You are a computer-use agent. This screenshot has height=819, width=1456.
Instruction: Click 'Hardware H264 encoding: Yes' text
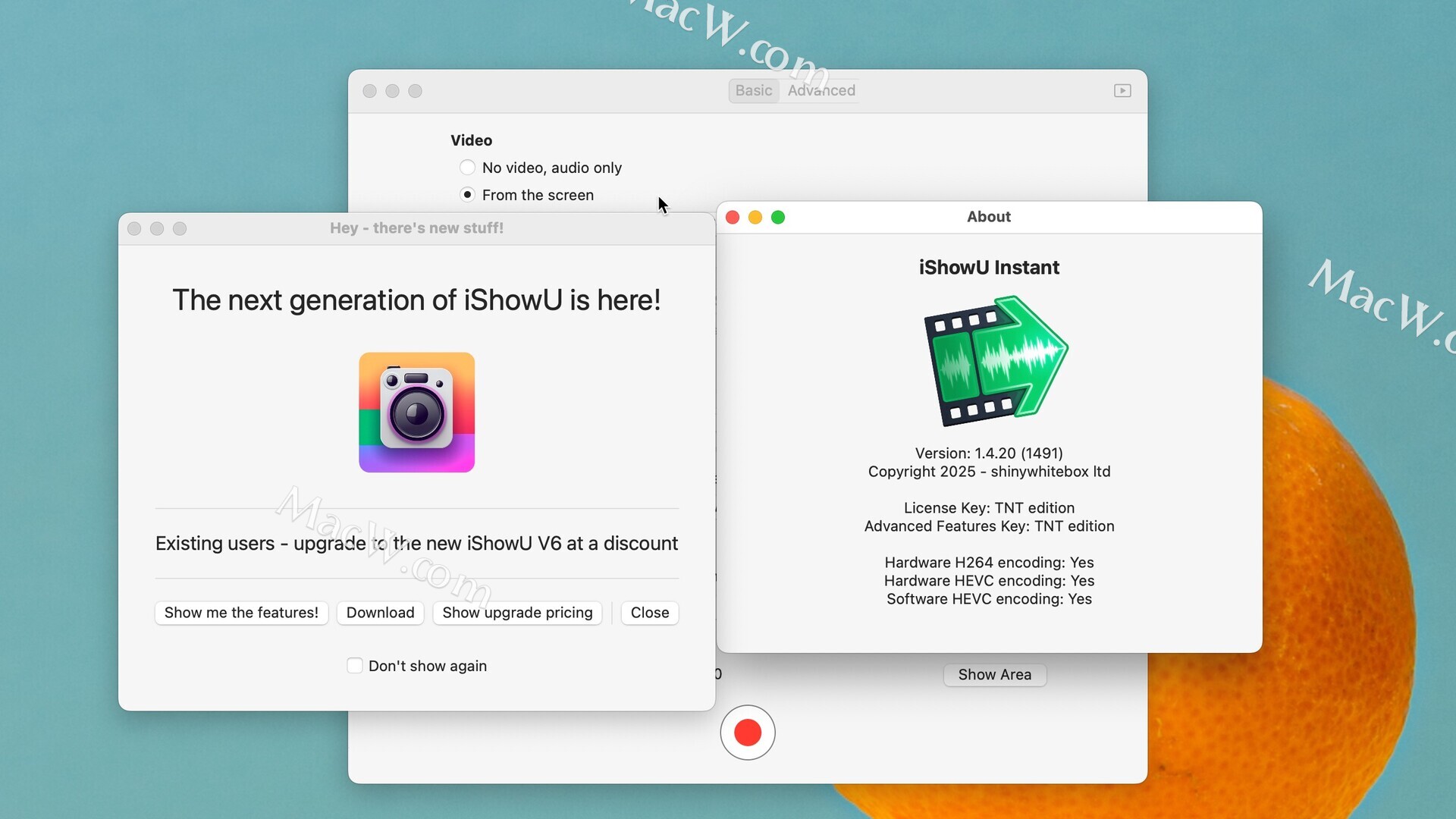989,563
